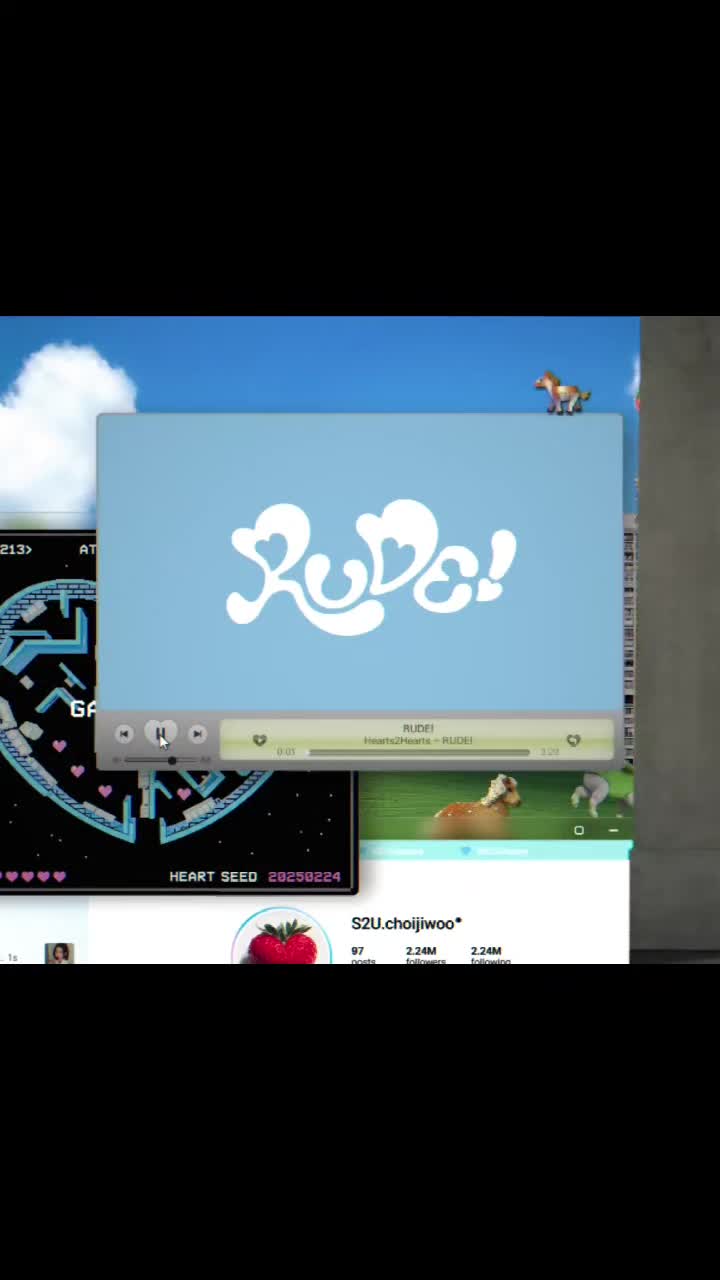This screenshot has height=1280, width=720.
Task: Click the HEART SEED 20250224 text
Action: pyautogui.click(x=255, y=876)
